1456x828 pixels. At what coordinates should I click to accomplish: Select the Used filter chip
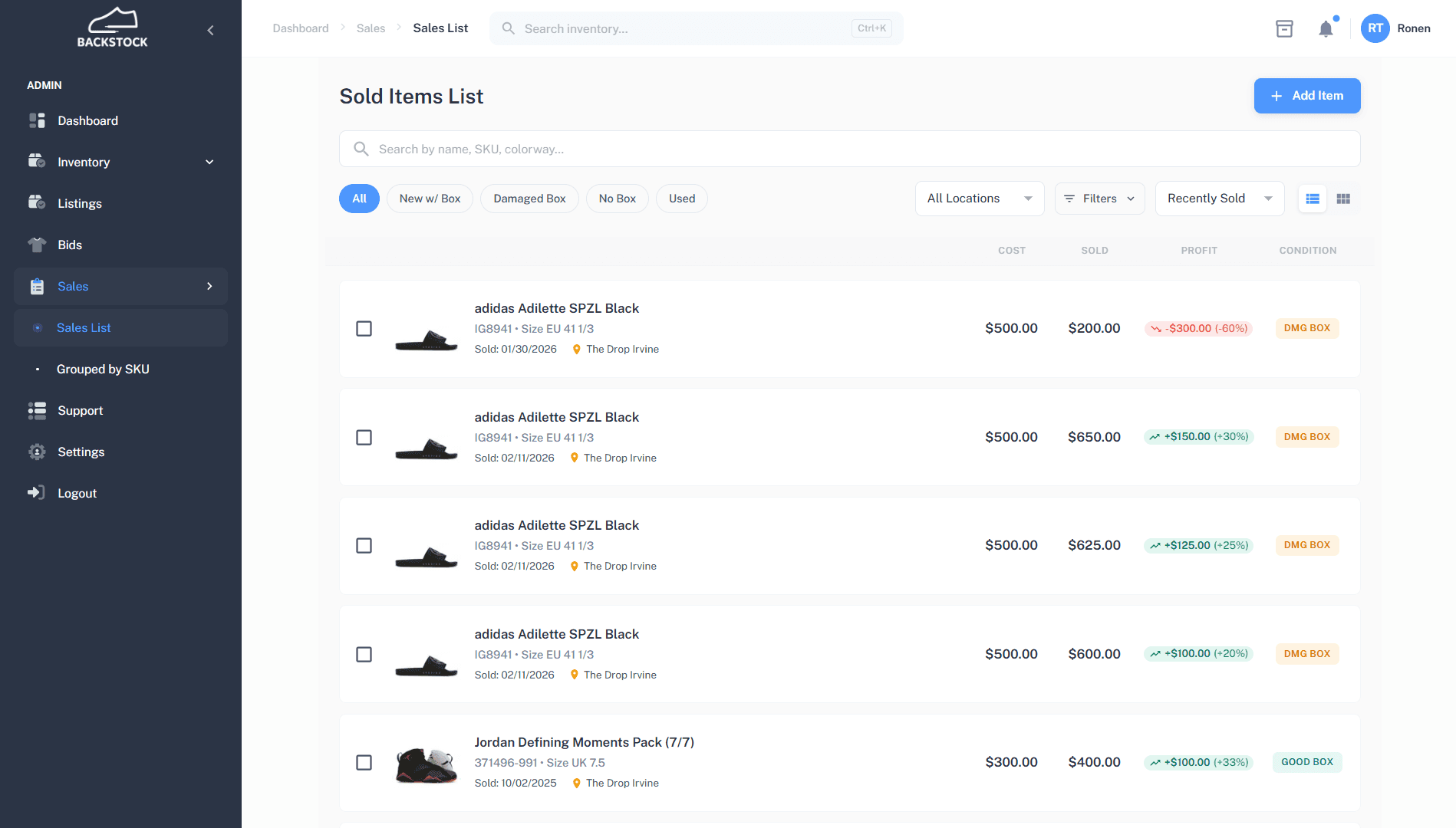click(x=681, y=199)
